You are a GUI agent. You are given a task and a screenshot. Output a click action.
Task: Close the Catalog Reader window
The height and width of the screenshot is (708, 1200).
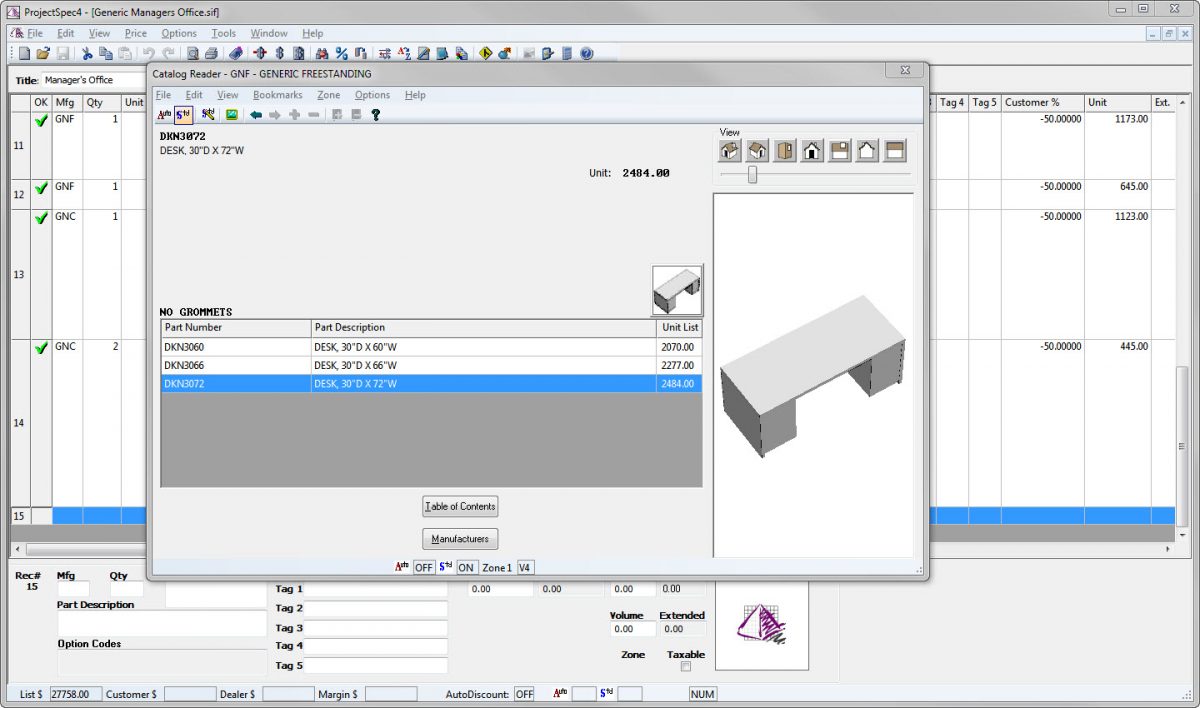click(x=903, y=71)
